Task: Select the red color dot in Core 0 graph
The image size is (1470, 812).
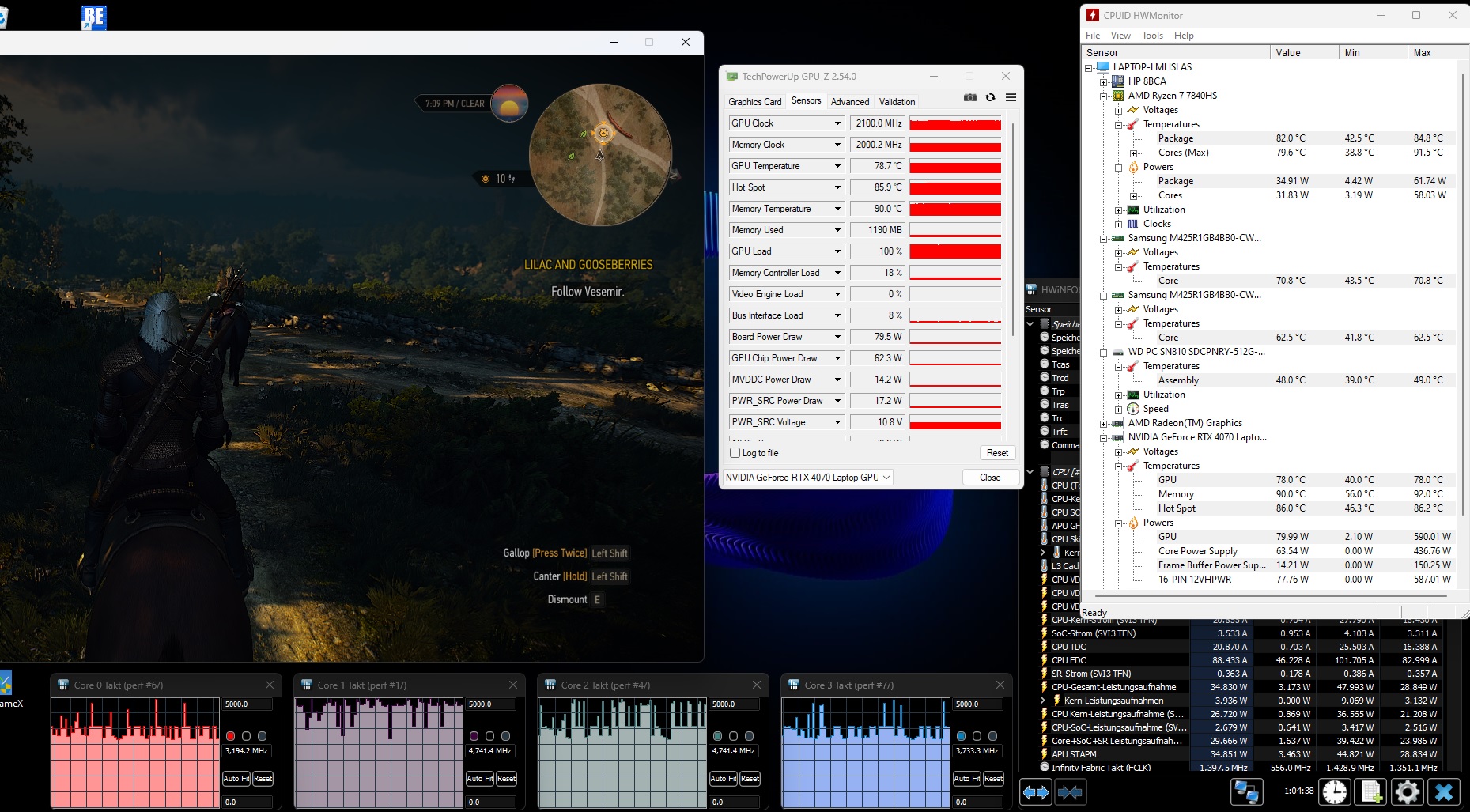Action: 231,736
